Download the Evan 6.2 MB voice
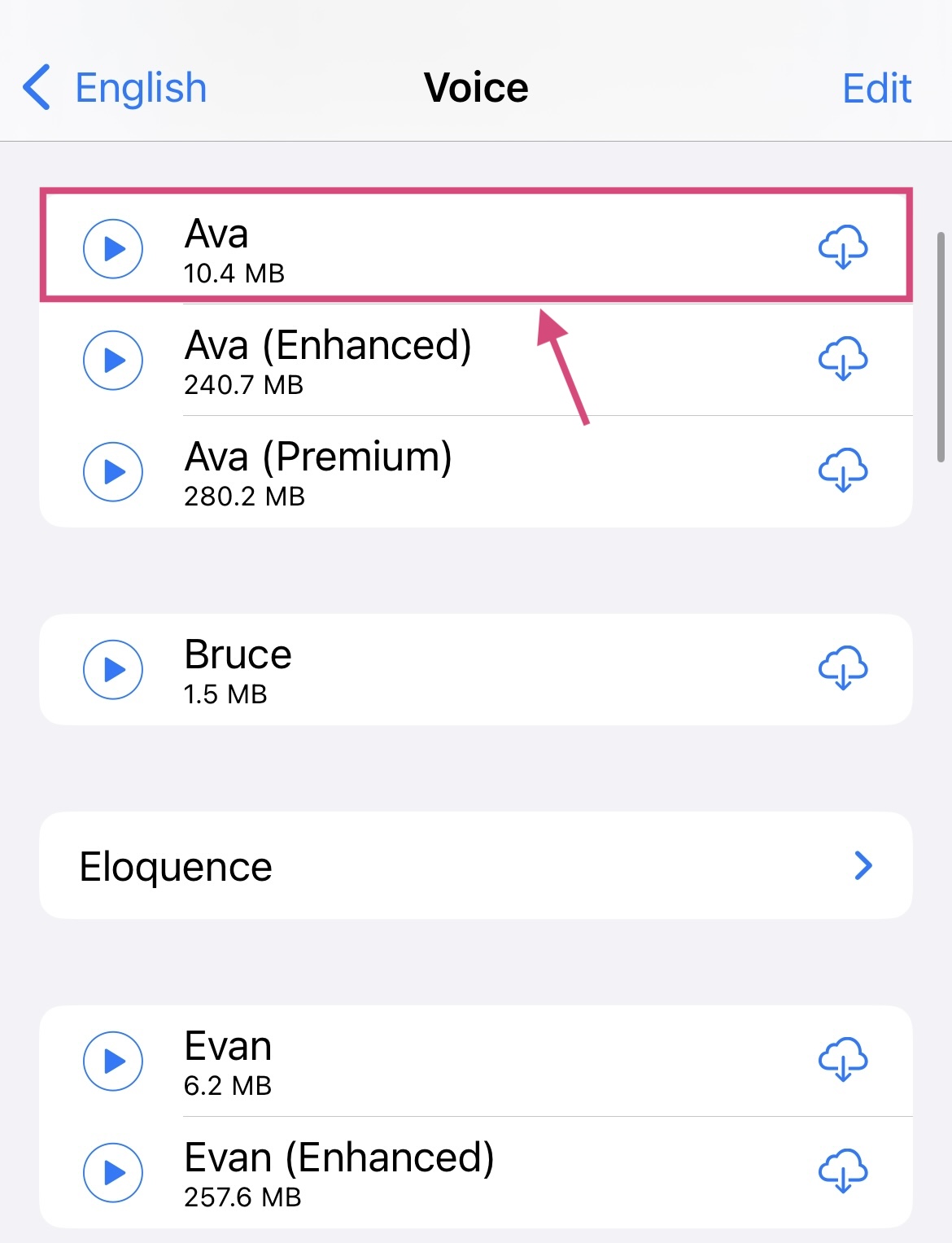 [x=843, y=1059]
